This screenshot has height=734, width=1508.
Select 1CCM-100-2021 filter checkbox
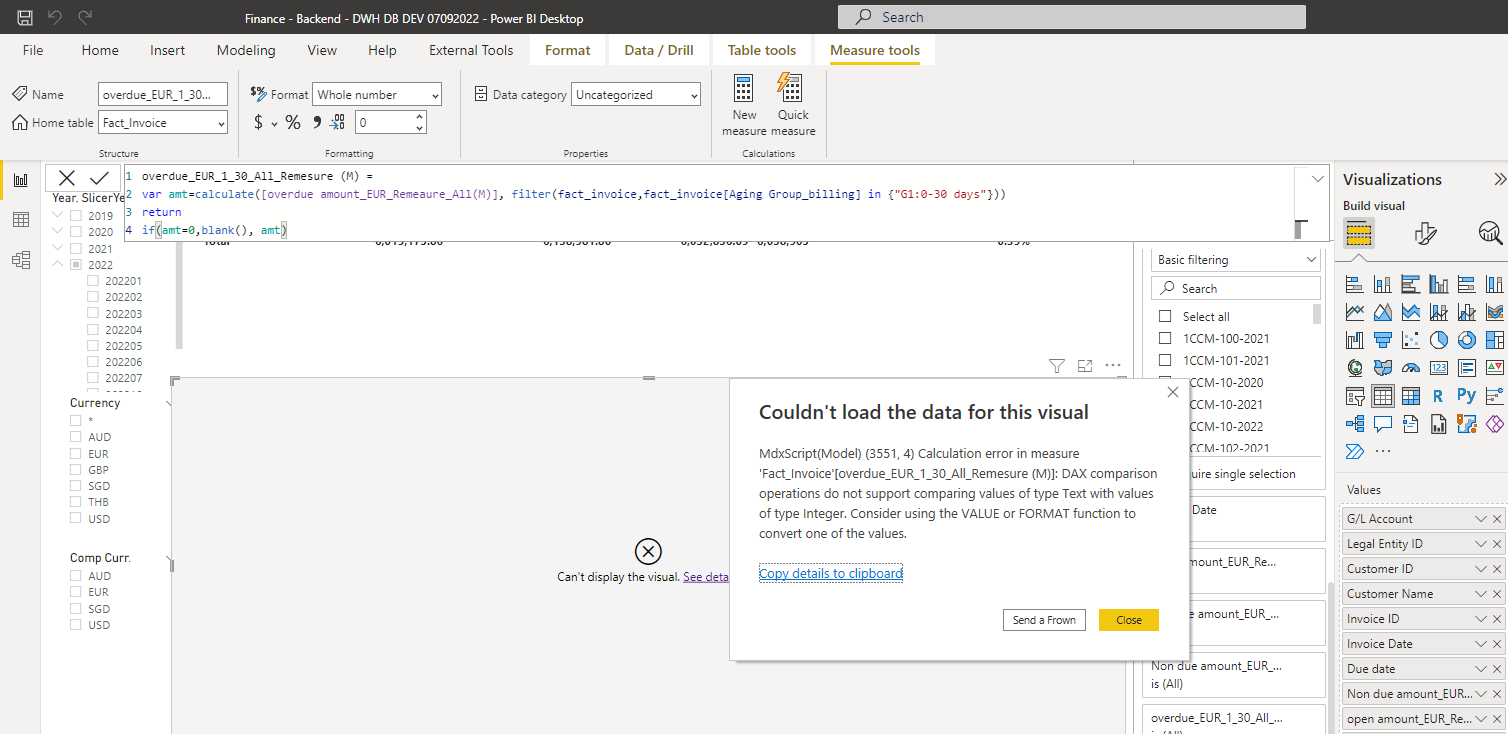1165,339
